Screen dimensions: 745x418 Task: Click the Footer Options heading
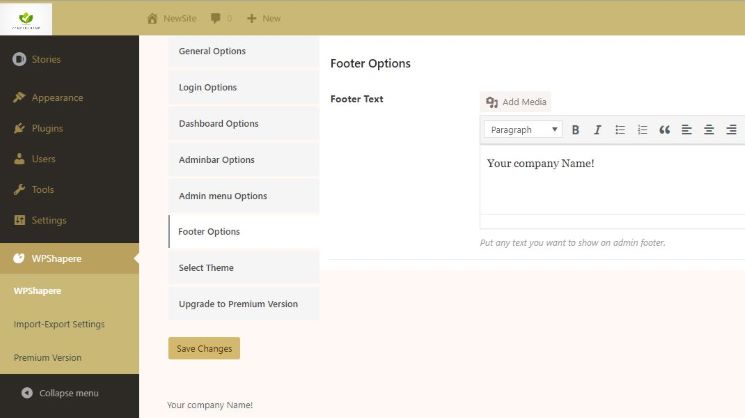[x=370, y=64]
